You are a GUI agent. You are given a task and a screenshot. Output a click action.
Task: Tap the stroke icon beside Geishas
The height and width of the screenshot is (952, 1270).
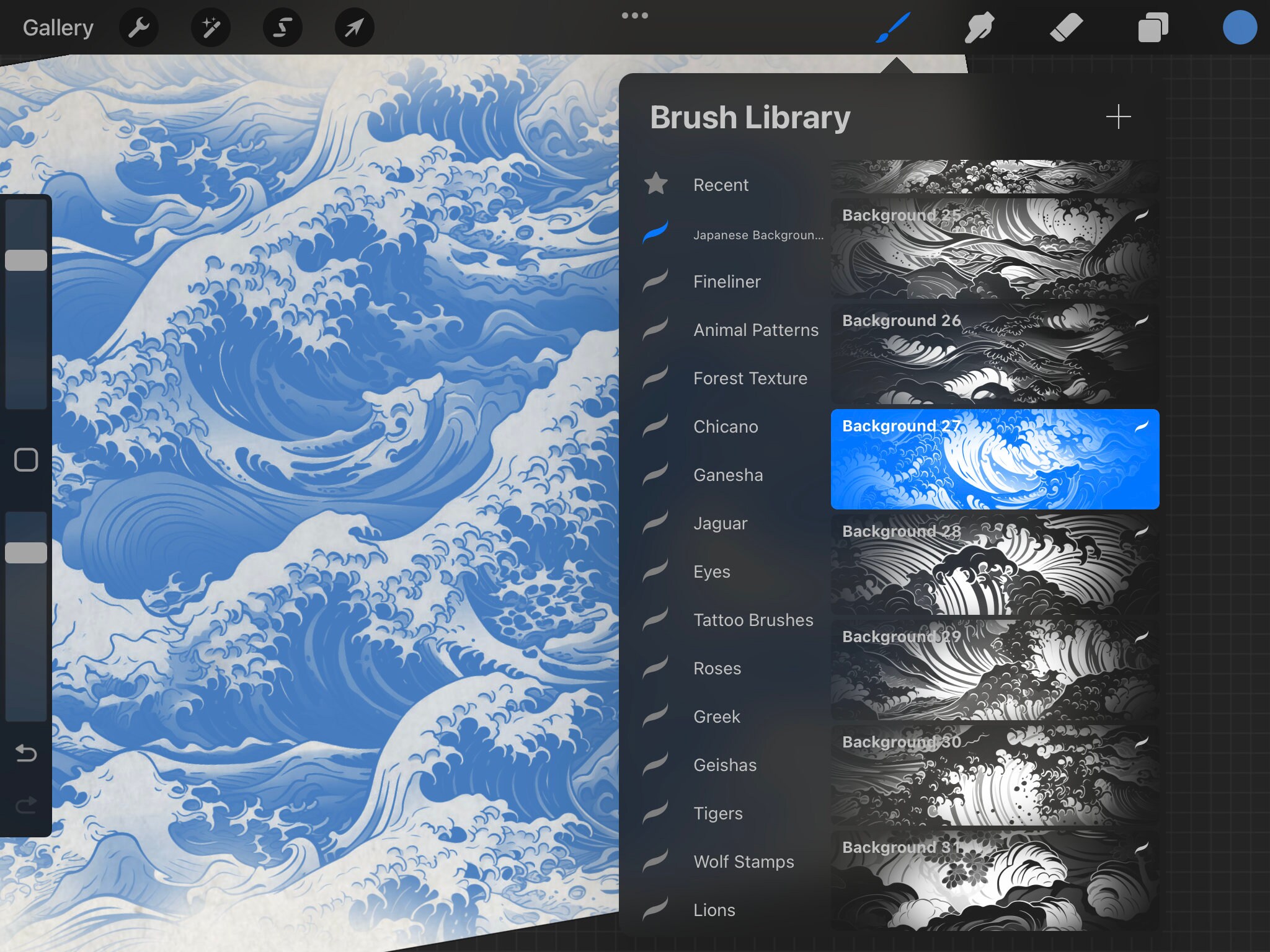click(x=655, y=764)
